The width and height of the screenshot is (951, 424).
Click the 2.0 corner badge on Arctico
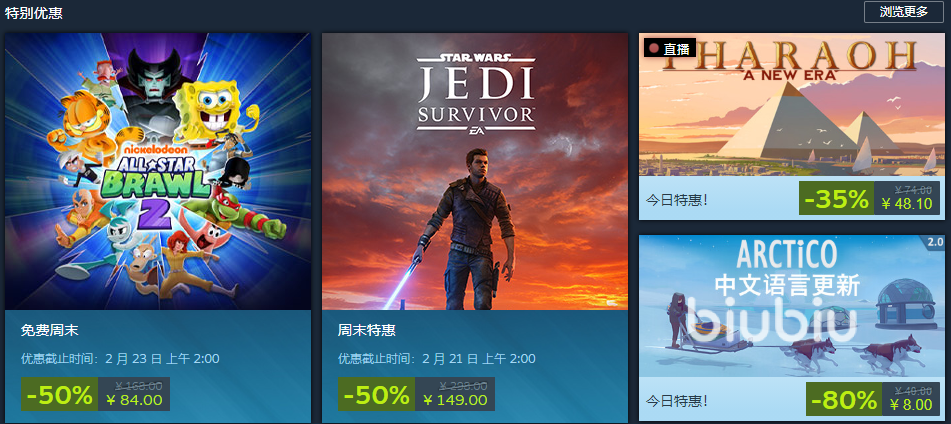[x=934, y=242]
